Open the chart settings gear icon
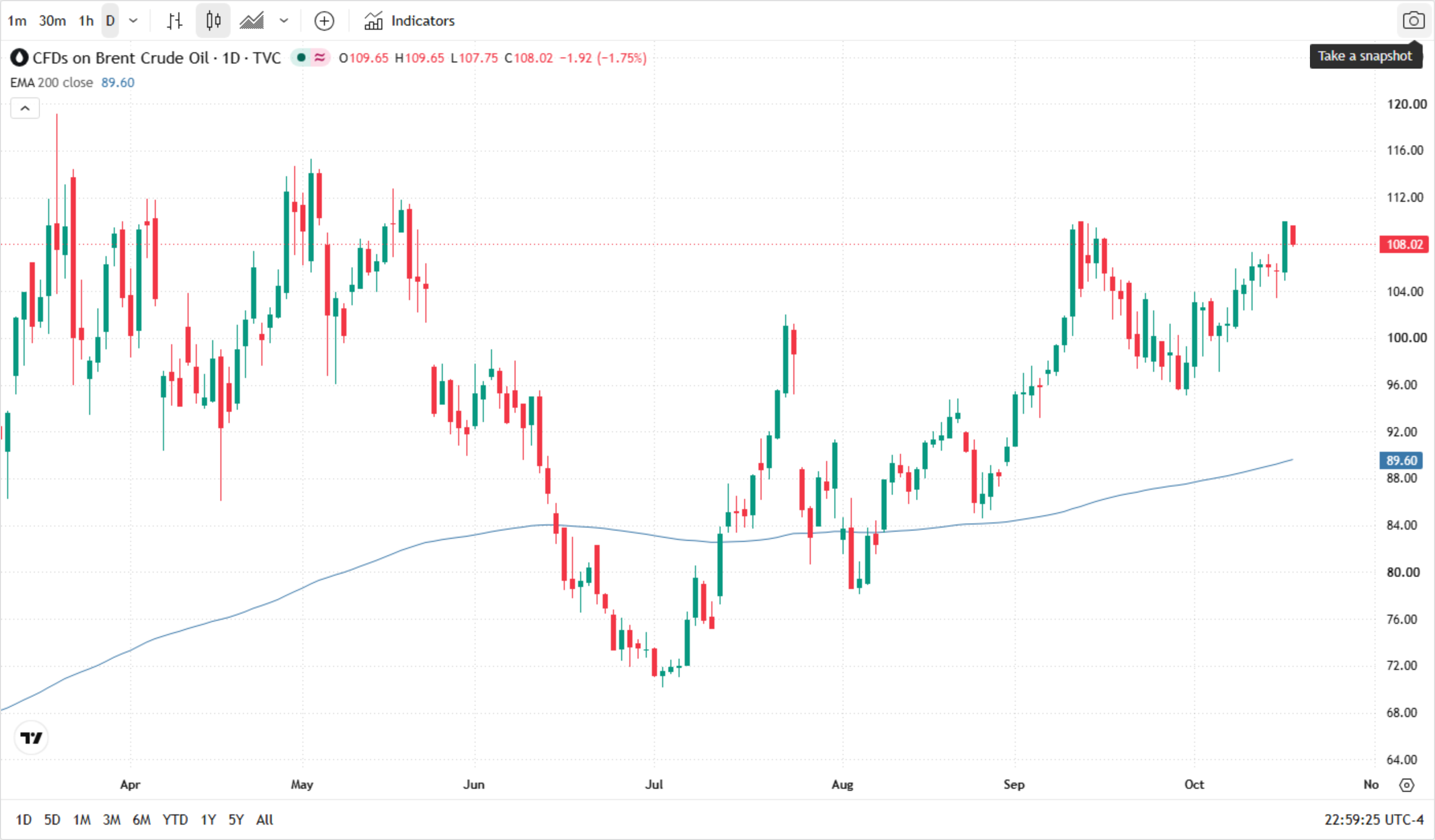The width and height of the screenshot is (1435, 840). click(x=1406, y=785)
